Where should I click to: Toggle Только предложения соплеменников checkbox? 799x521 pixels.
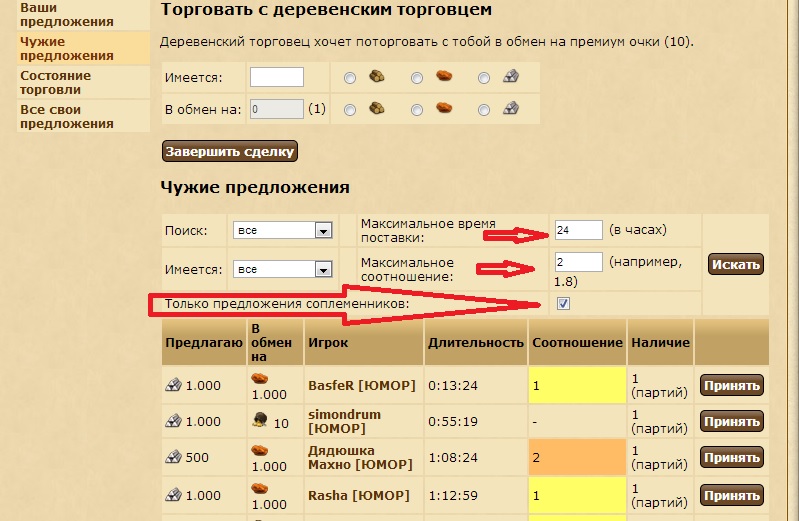tap(563, 304)
